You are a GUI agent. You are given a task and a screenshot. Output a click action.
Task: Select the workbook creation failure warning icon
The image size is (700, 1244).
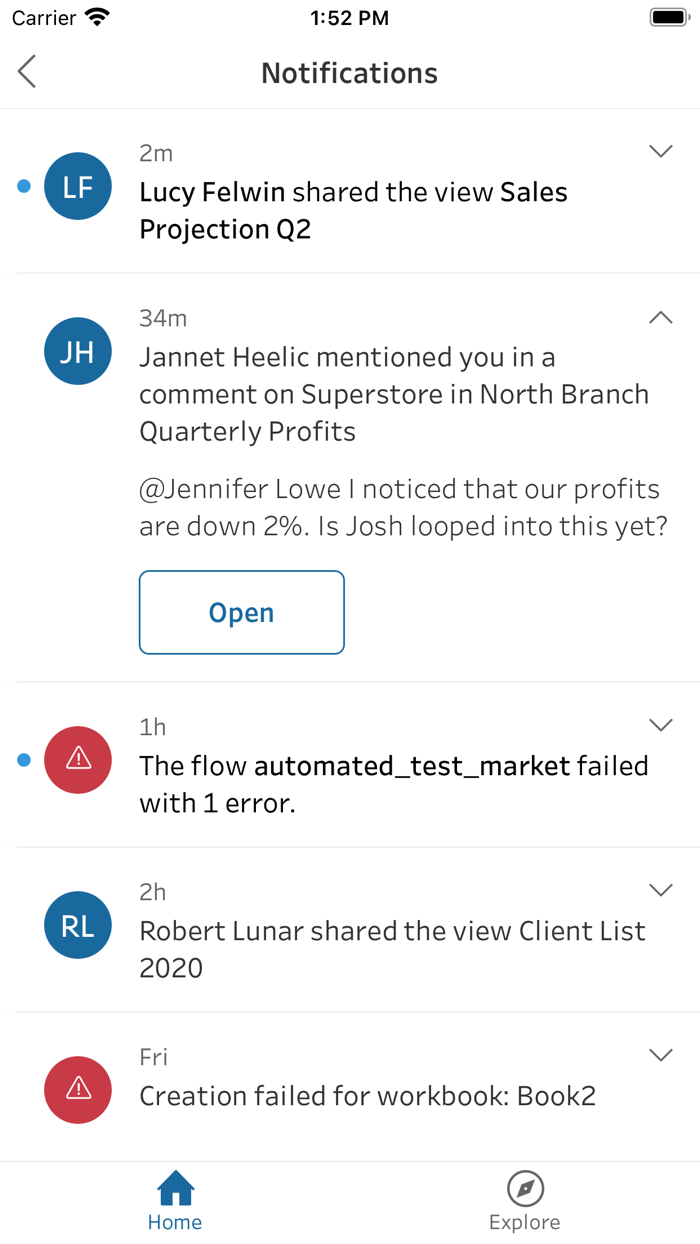[77, 1090]
